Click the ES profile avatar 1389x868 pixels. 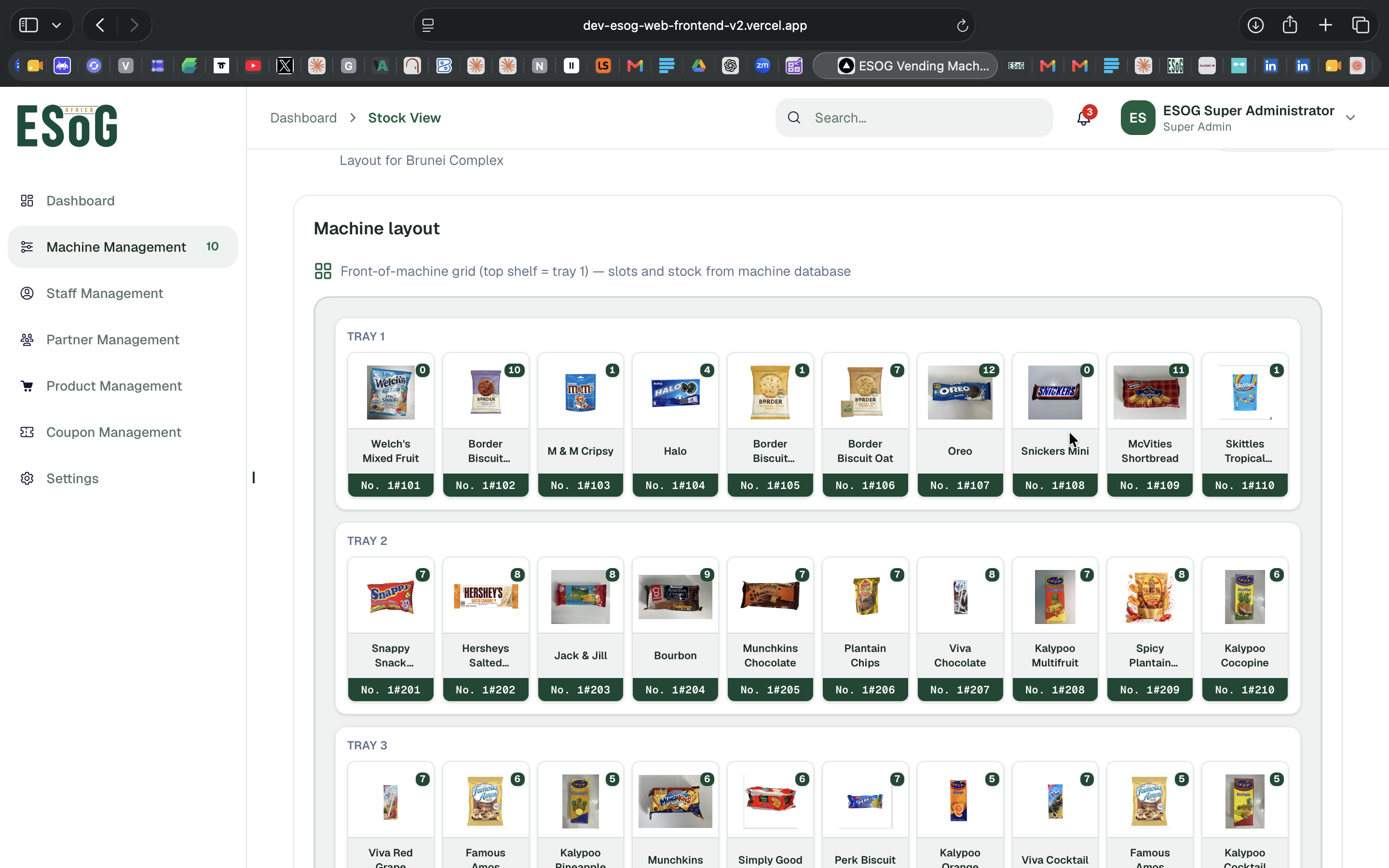[x=1138, y=118]
